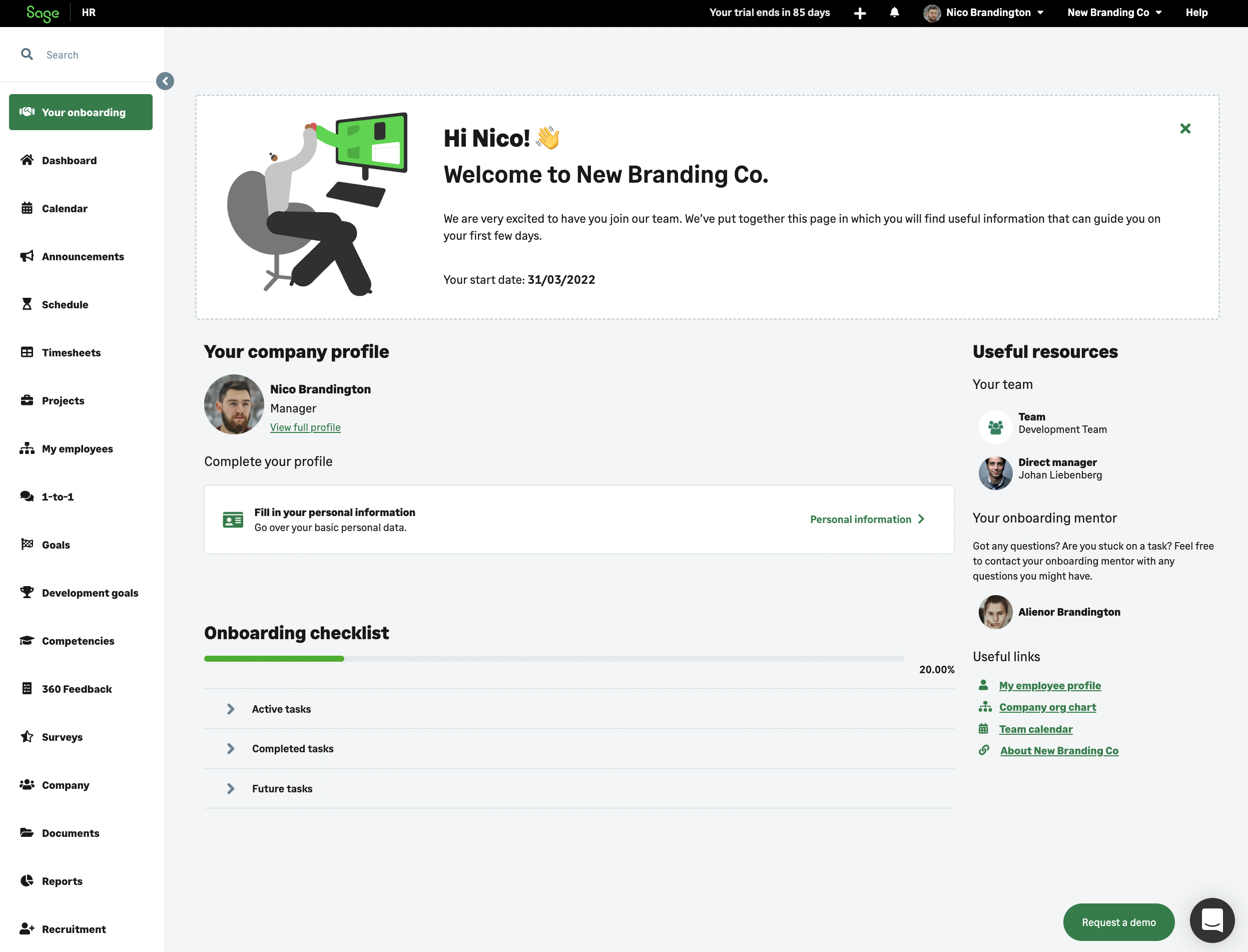Image resolution: width=1248 pixels, height=952 pixels.
Task: Click the collapse sidebar arrow
Action: click(165, 81)
